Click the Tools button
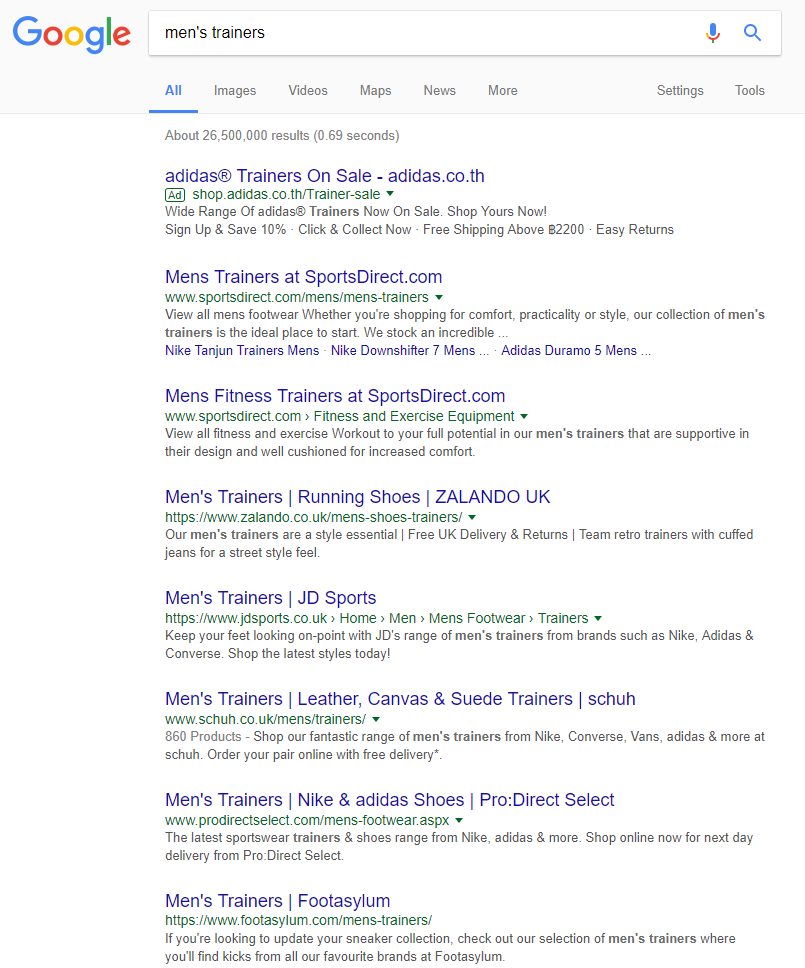The height and width of the screenshot is (968, 805). [x=749, y=90]
